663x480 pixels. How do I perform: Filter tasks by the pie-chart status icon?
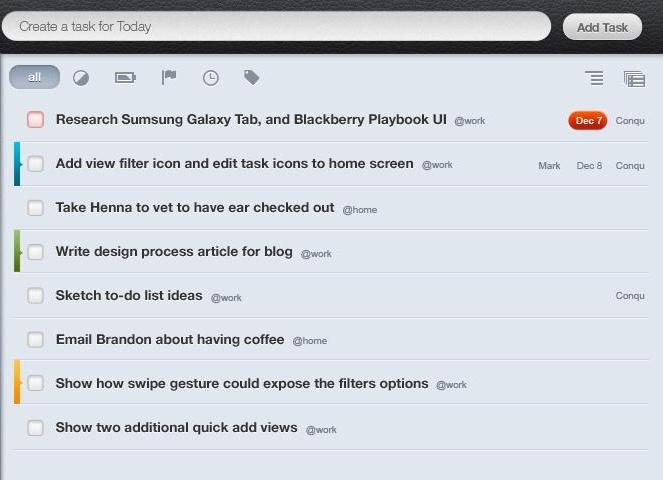(81, 78)
